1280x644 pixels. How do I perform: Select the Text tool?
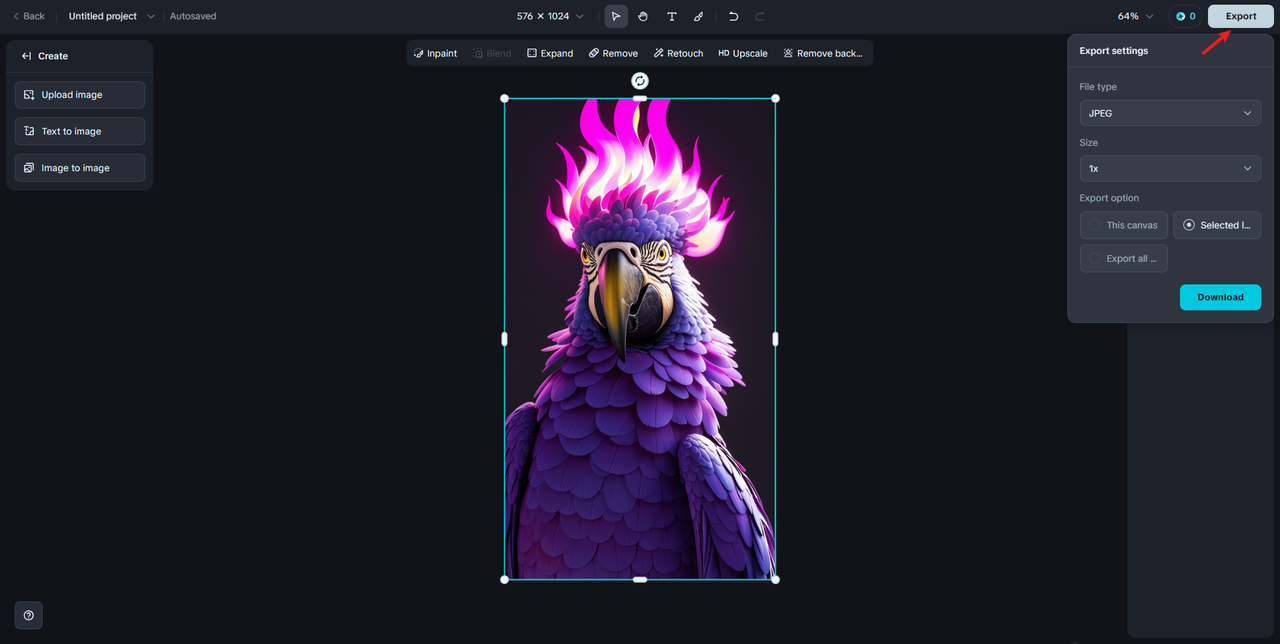pyautogui.click(x=671, y=16)
